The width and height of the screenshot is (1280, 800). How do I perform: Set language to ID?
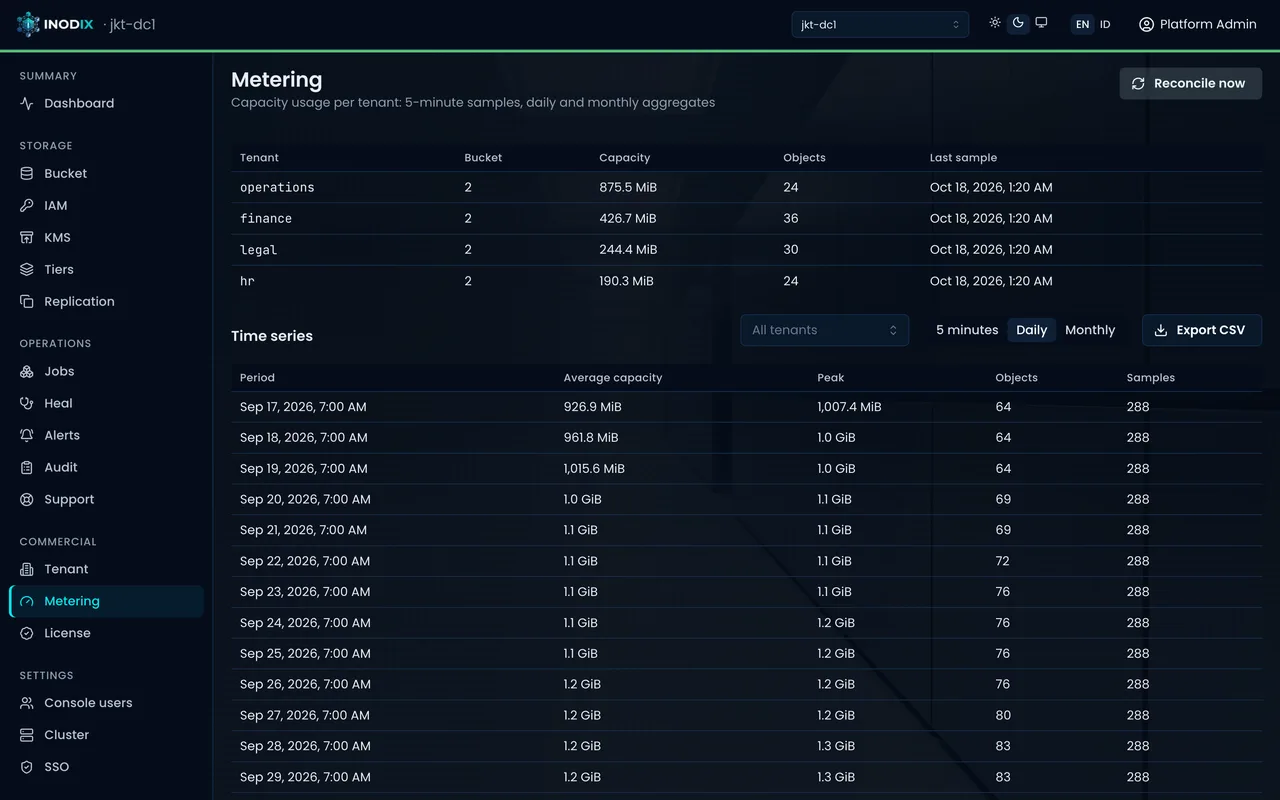[x=1105, y=24]
